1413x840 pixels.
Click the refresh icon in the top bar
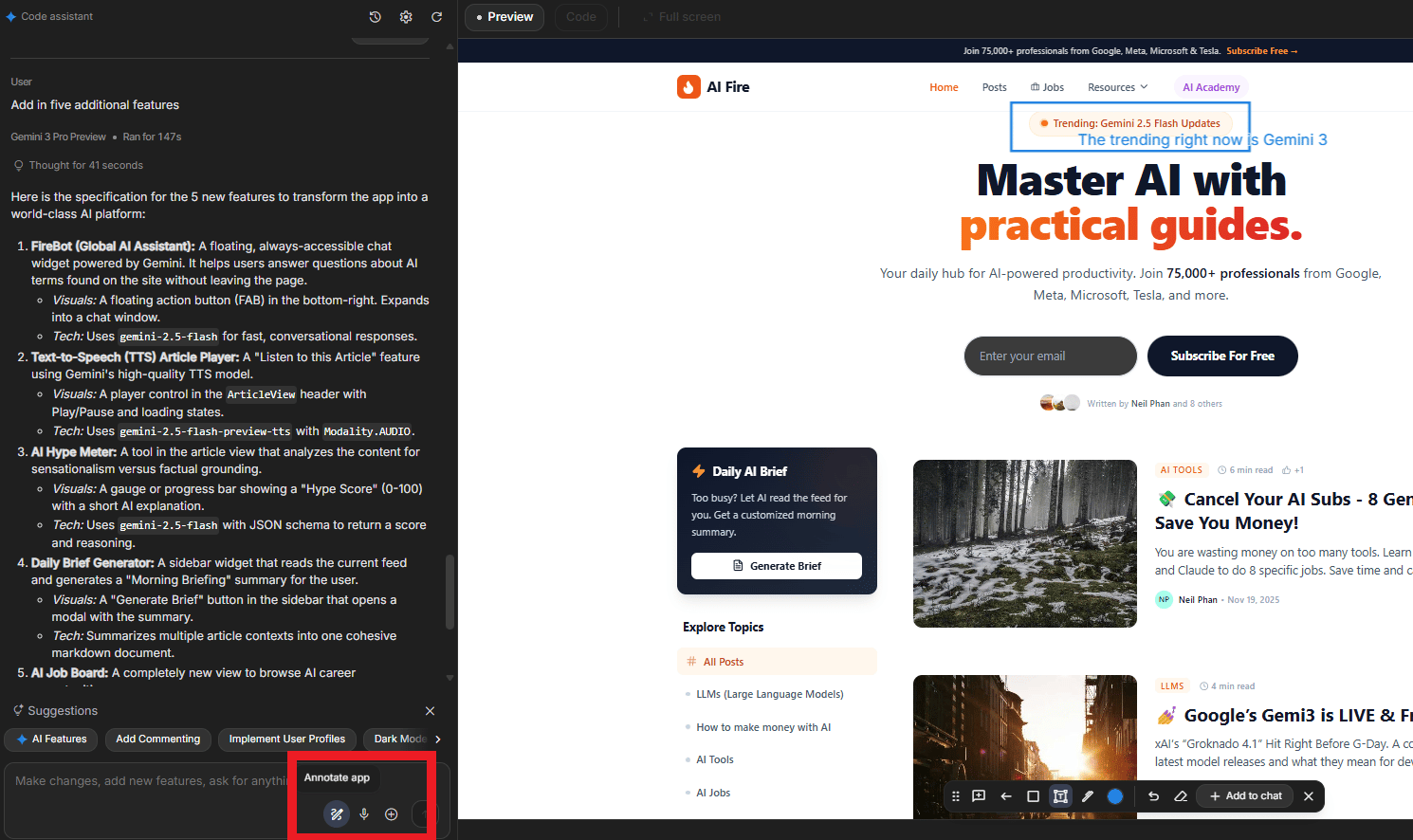point(436,16)
